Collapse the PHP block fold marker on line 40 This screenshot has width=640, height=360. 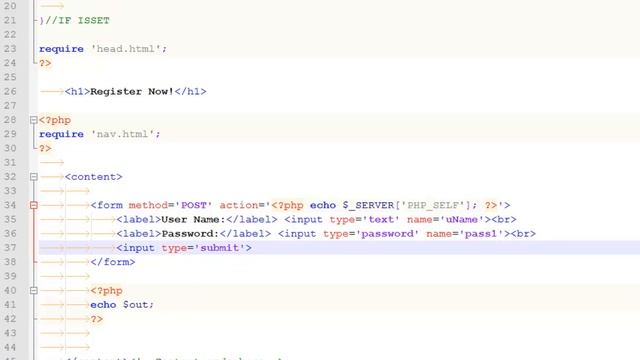click(x=34, y=291)
